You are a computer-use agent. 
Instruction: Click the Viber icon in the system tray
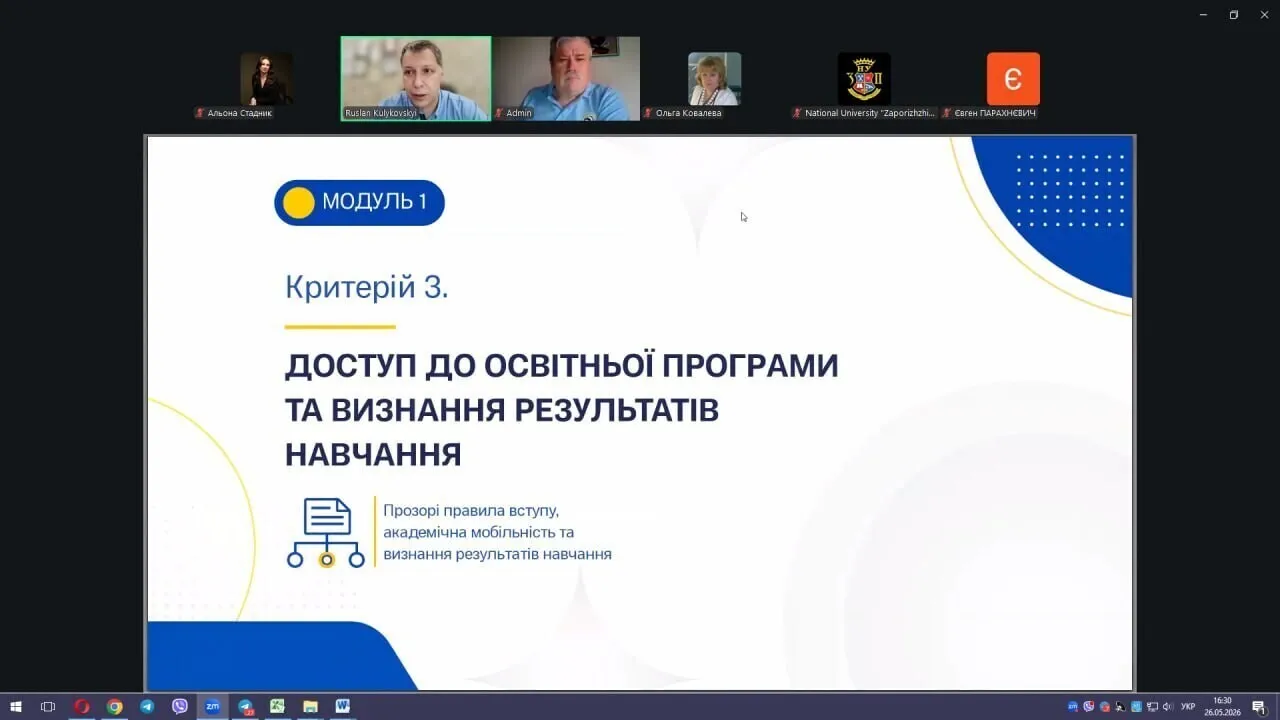click(x=1089, y=706)
